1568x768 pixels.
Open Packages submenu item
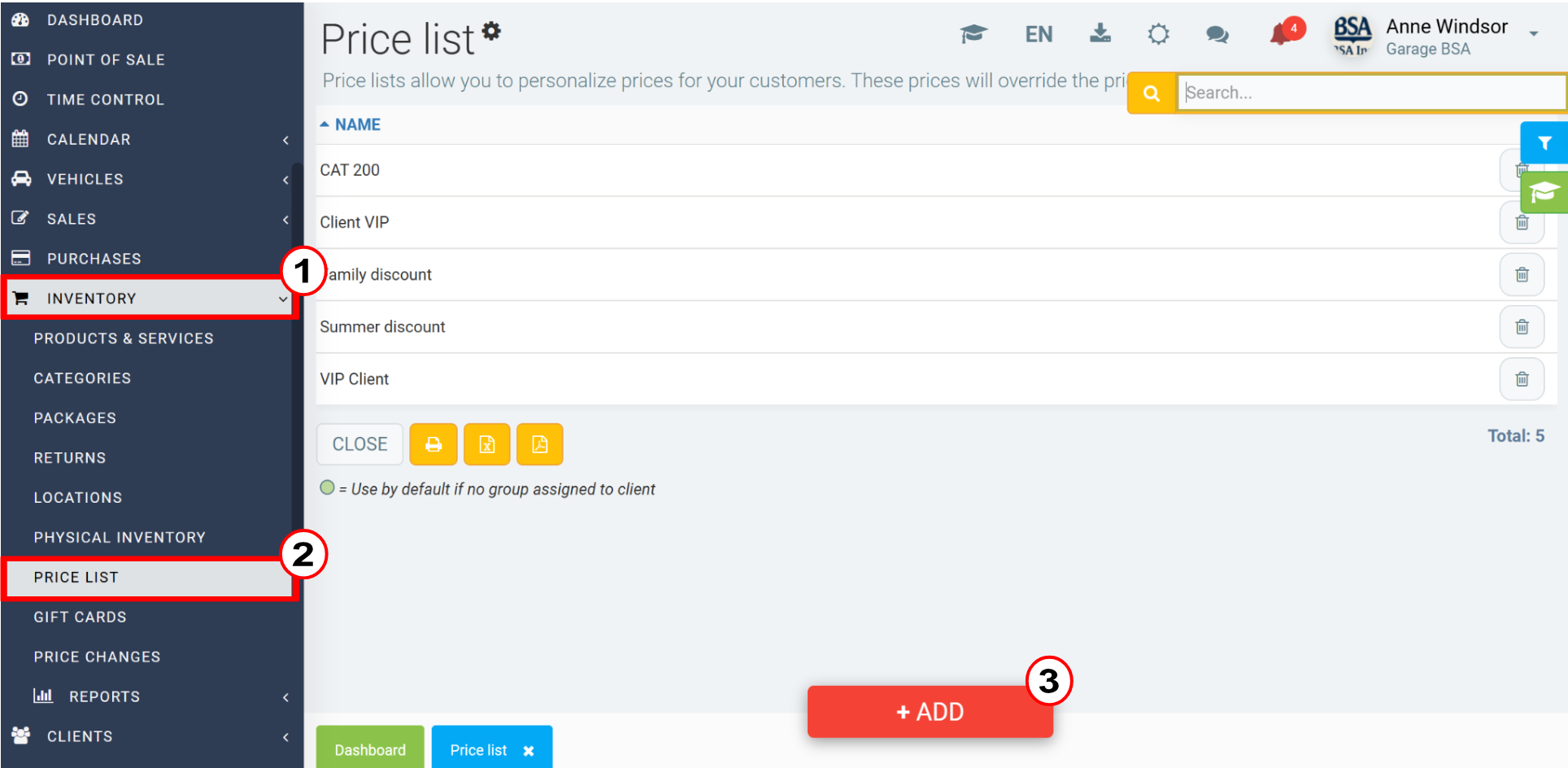[75, 418]
